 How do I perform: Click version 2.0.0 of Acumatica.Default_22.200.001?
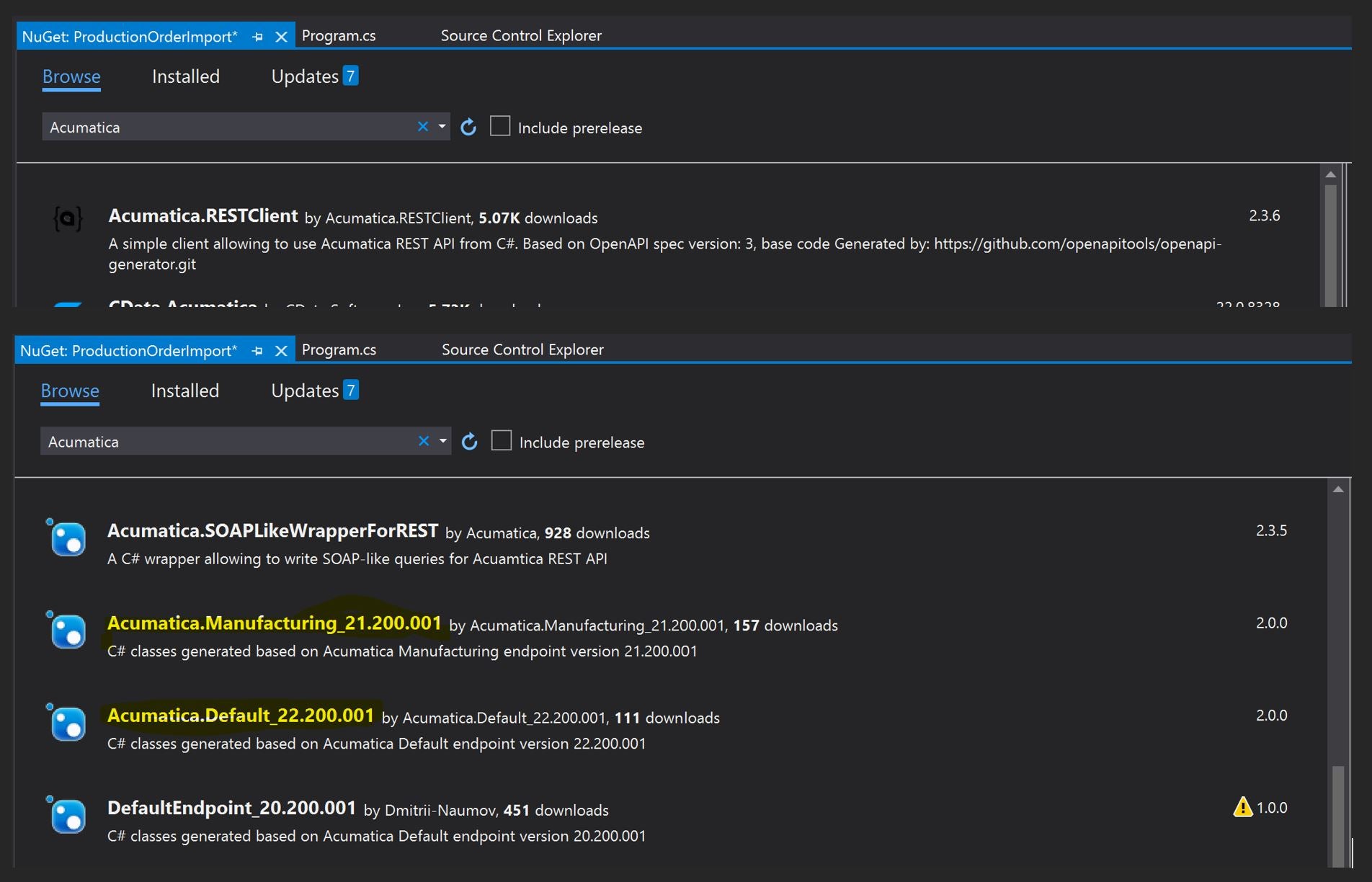point(1272,715)
